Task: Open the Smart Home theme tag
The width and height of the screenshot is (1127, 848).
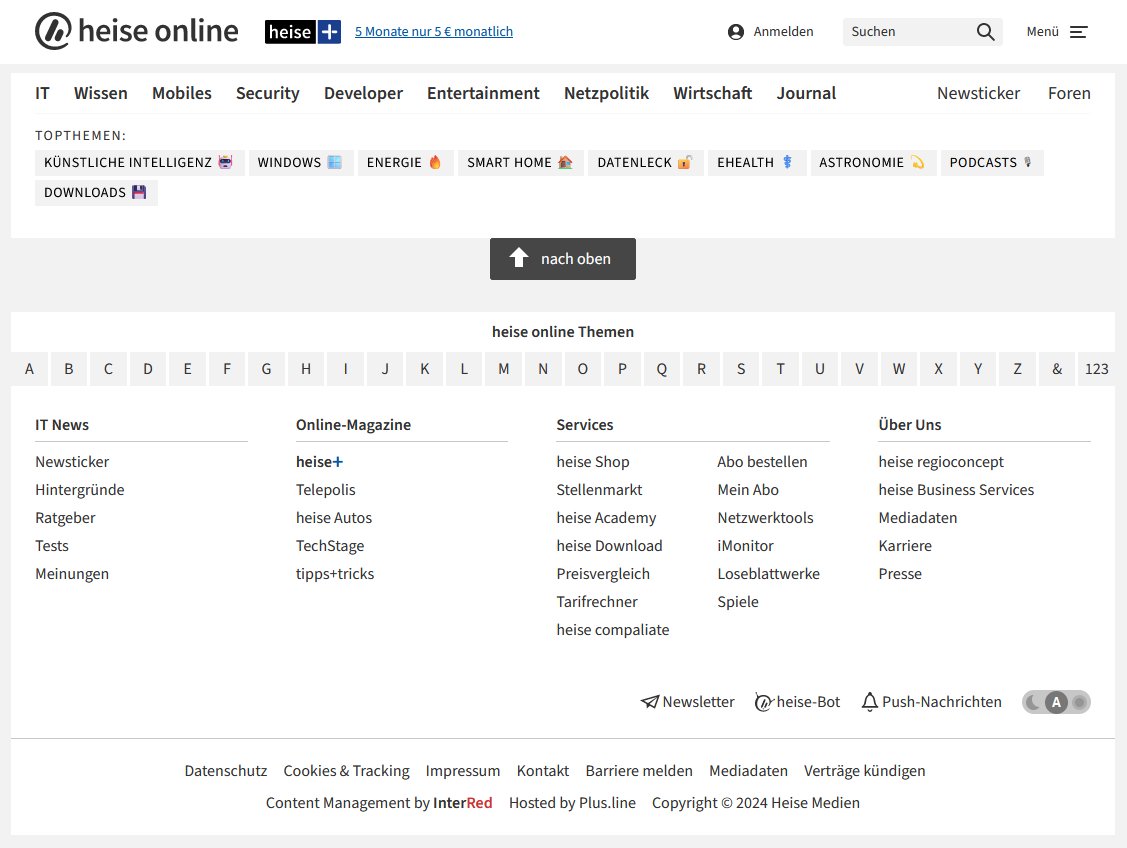Action: [520, 162]
